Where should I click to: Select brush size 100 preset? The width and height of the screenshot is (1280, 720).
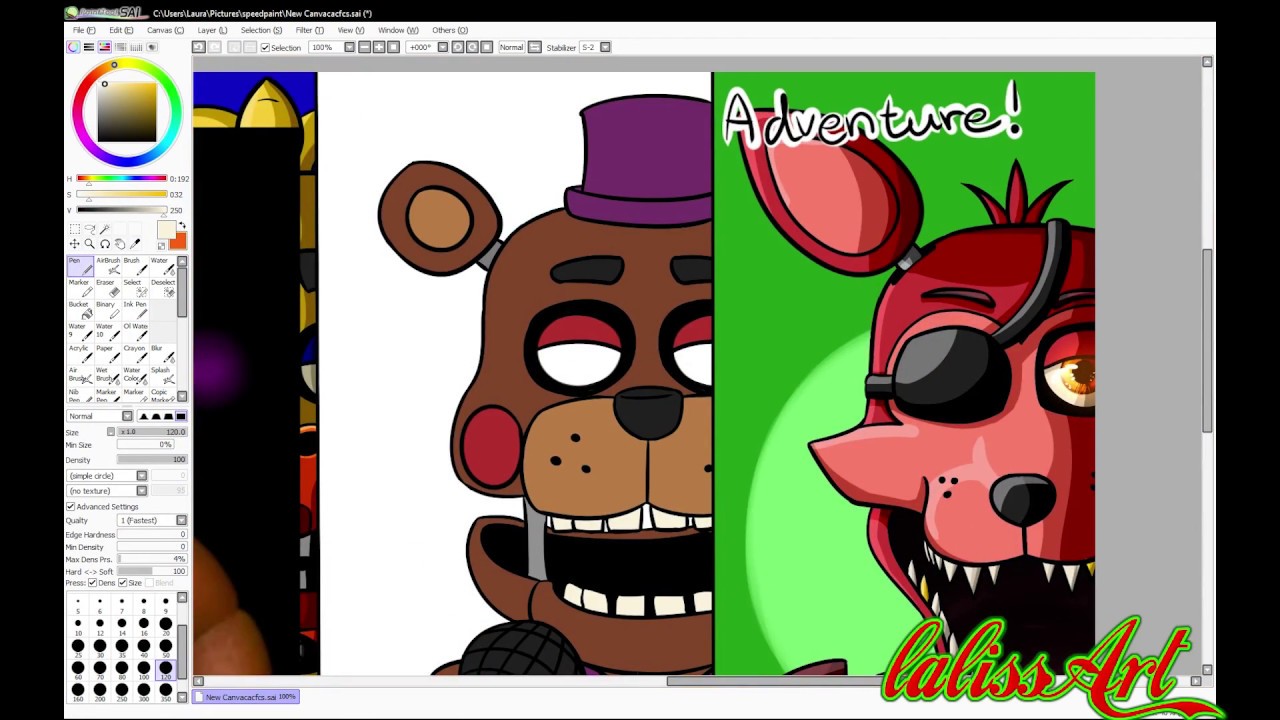pyautogui.click(x=144, y=668)
